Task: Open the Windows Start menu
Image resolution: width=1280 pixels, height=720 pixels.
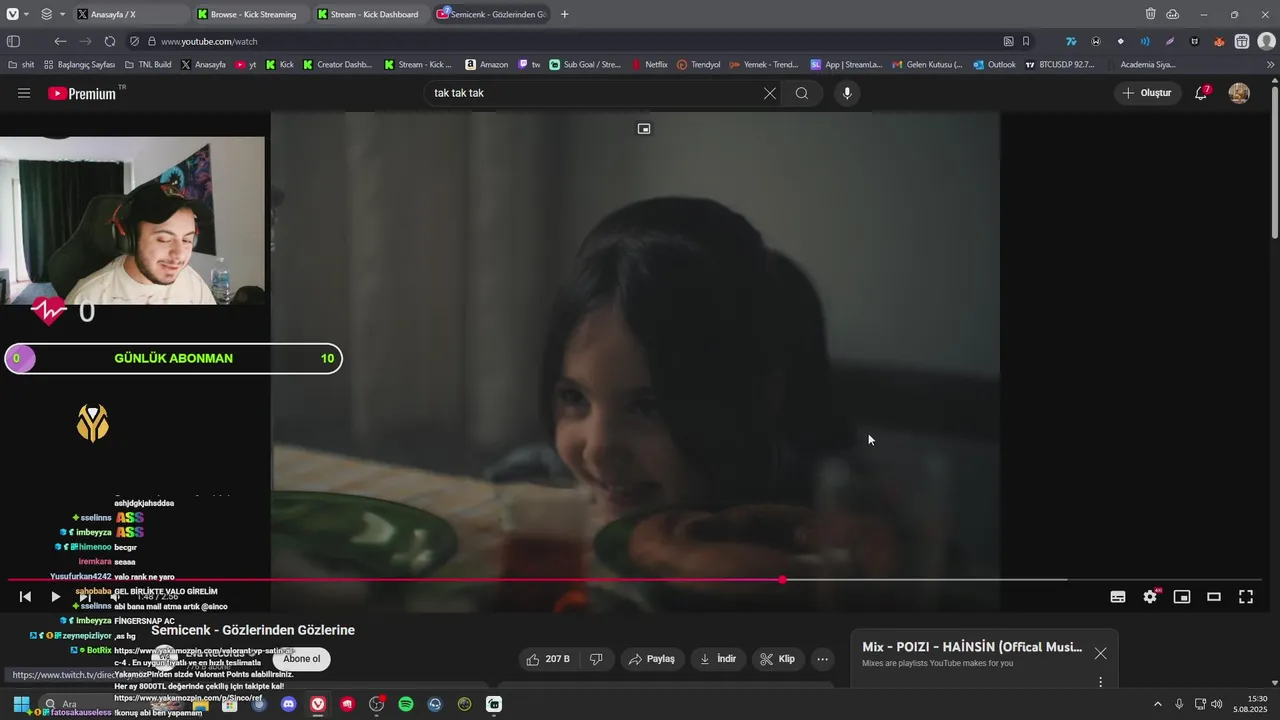Action: click(x=21, y=704)
